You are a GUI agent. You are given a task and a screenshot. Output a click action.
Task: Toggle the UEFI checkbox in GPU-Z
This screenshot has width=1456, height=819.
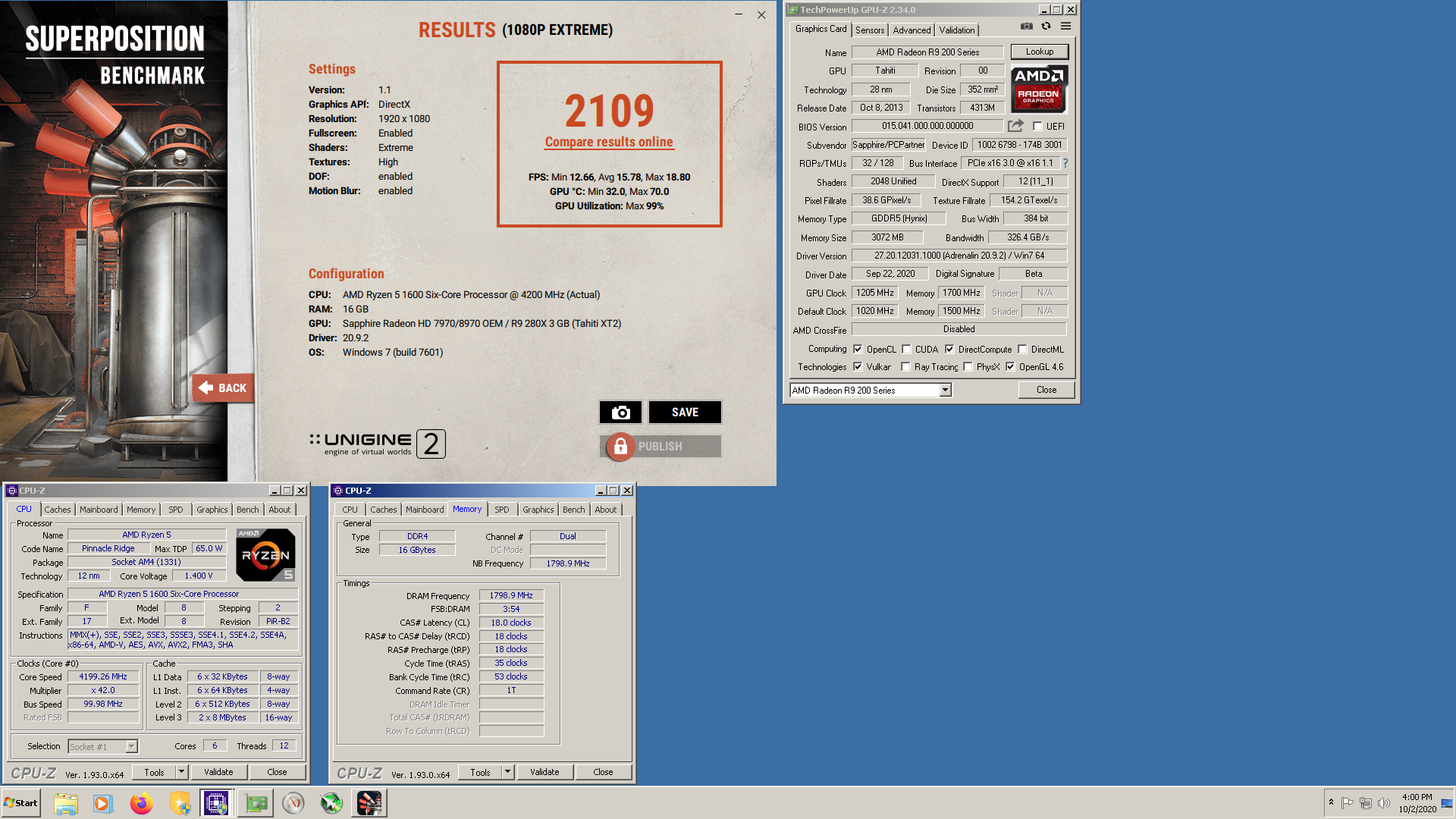click(x=1037, y=127)
